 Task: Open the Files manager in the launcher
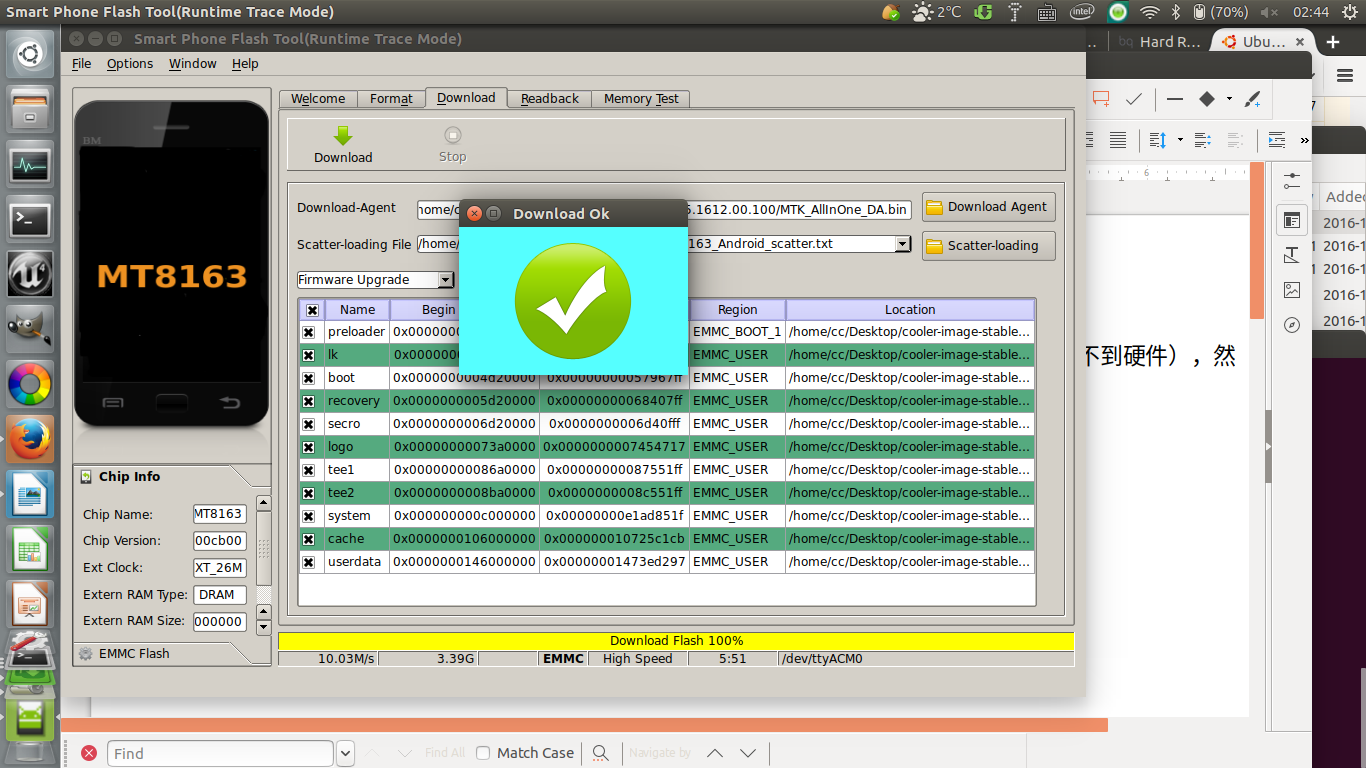pos(30,108)
